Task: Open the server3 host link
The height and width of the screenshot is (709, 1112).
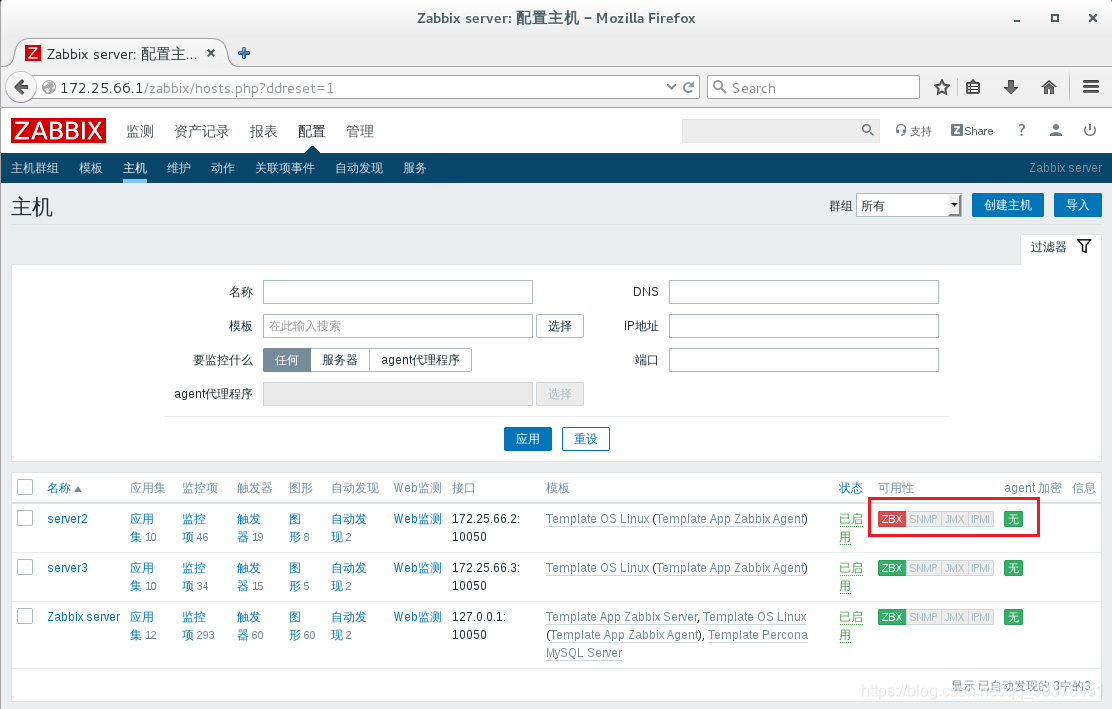Action: 67,568
